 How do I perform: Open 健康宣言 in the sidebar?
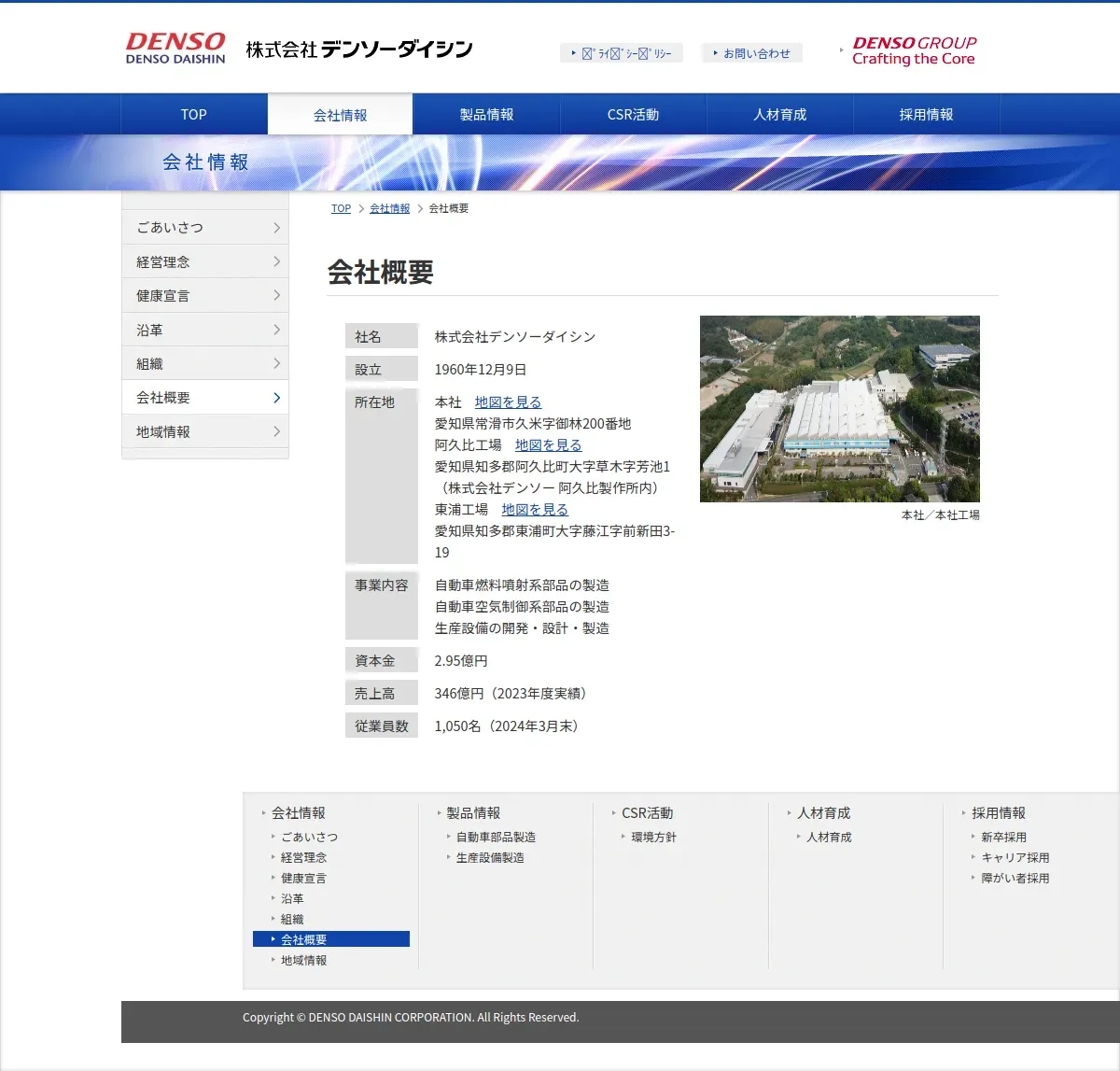(x=205, y=295)
